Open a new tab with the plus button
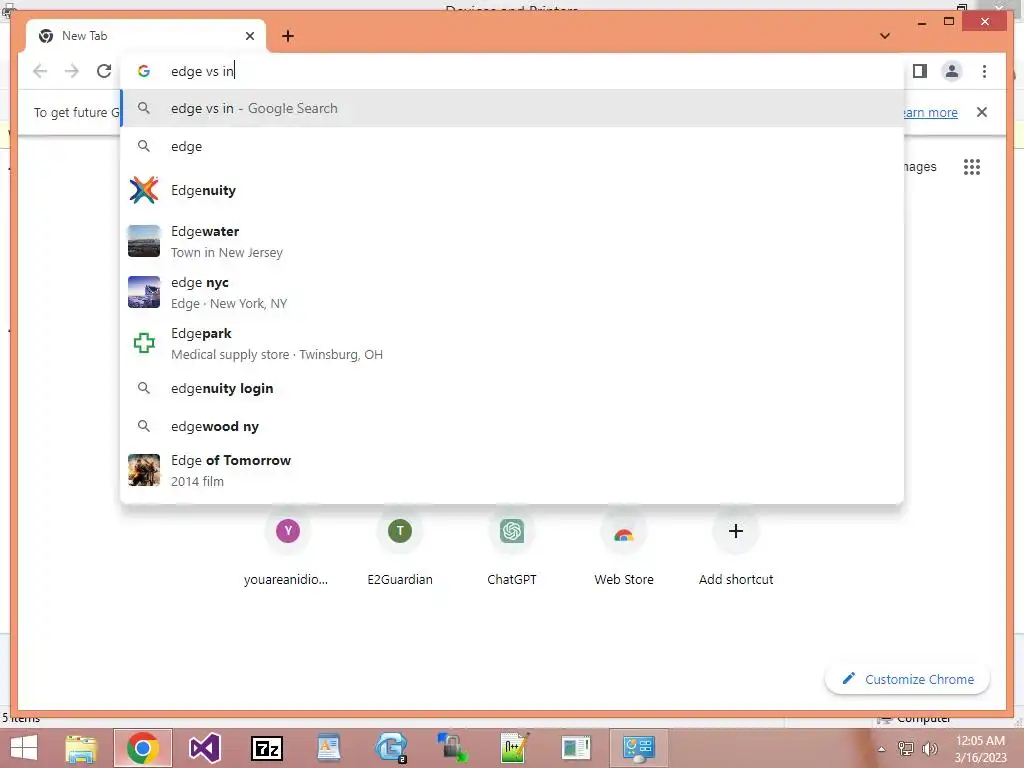This screenshot has width=1024, height=768. [287, 36]
